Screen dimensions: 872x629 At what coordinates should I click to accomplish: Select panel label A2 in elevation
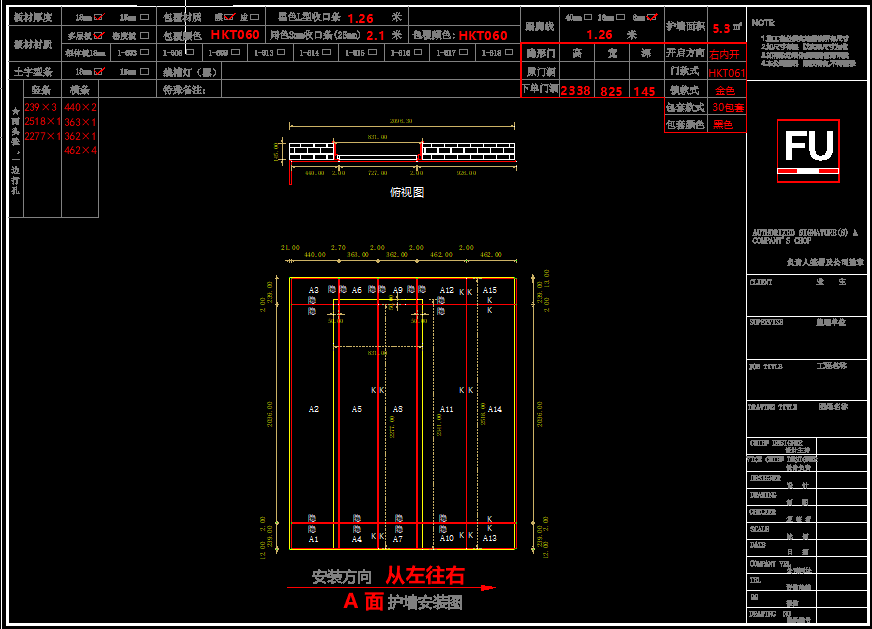click(313, 409)
